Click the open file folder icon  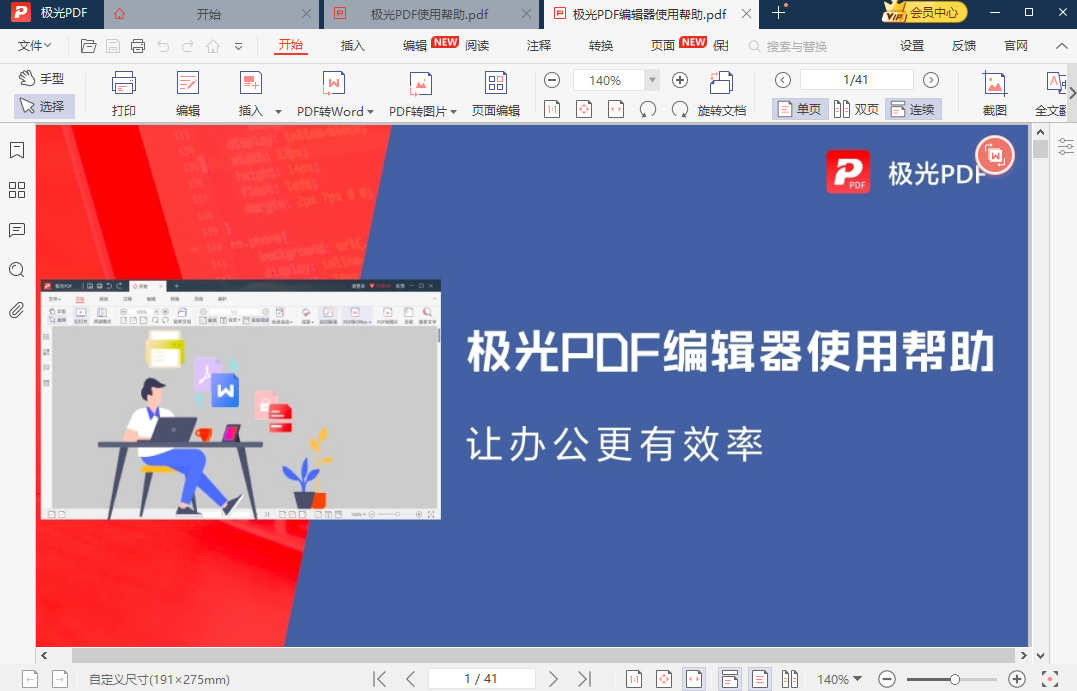pyautogui.click(x=88, y=46)
